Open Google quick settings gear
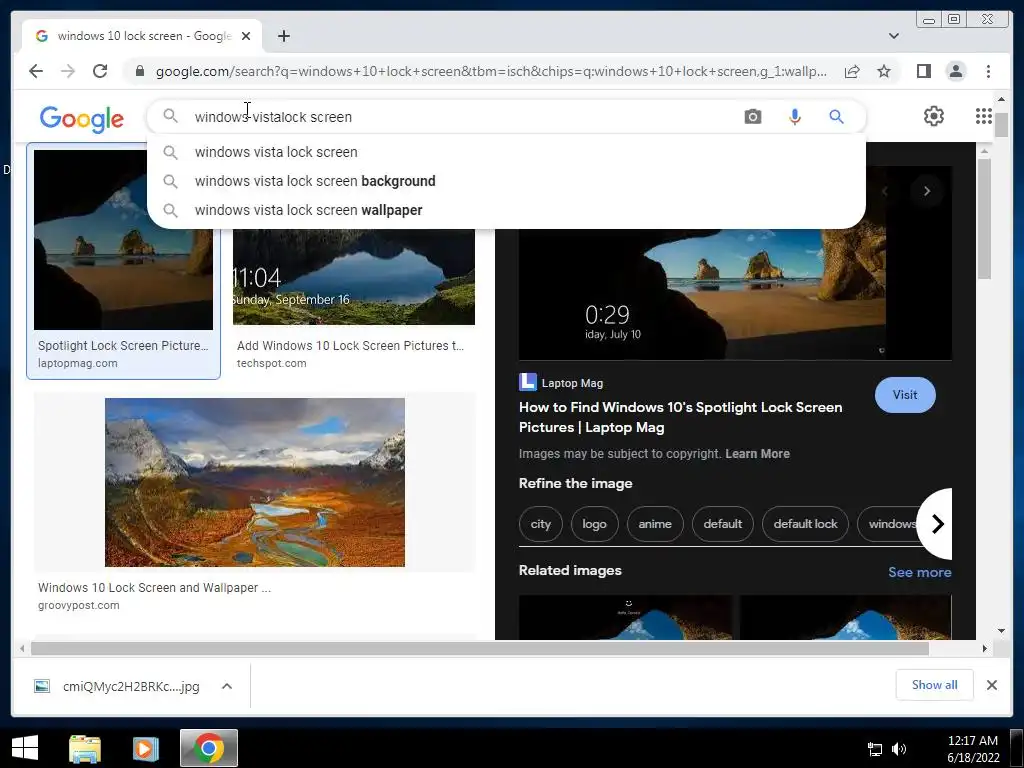 933,116
